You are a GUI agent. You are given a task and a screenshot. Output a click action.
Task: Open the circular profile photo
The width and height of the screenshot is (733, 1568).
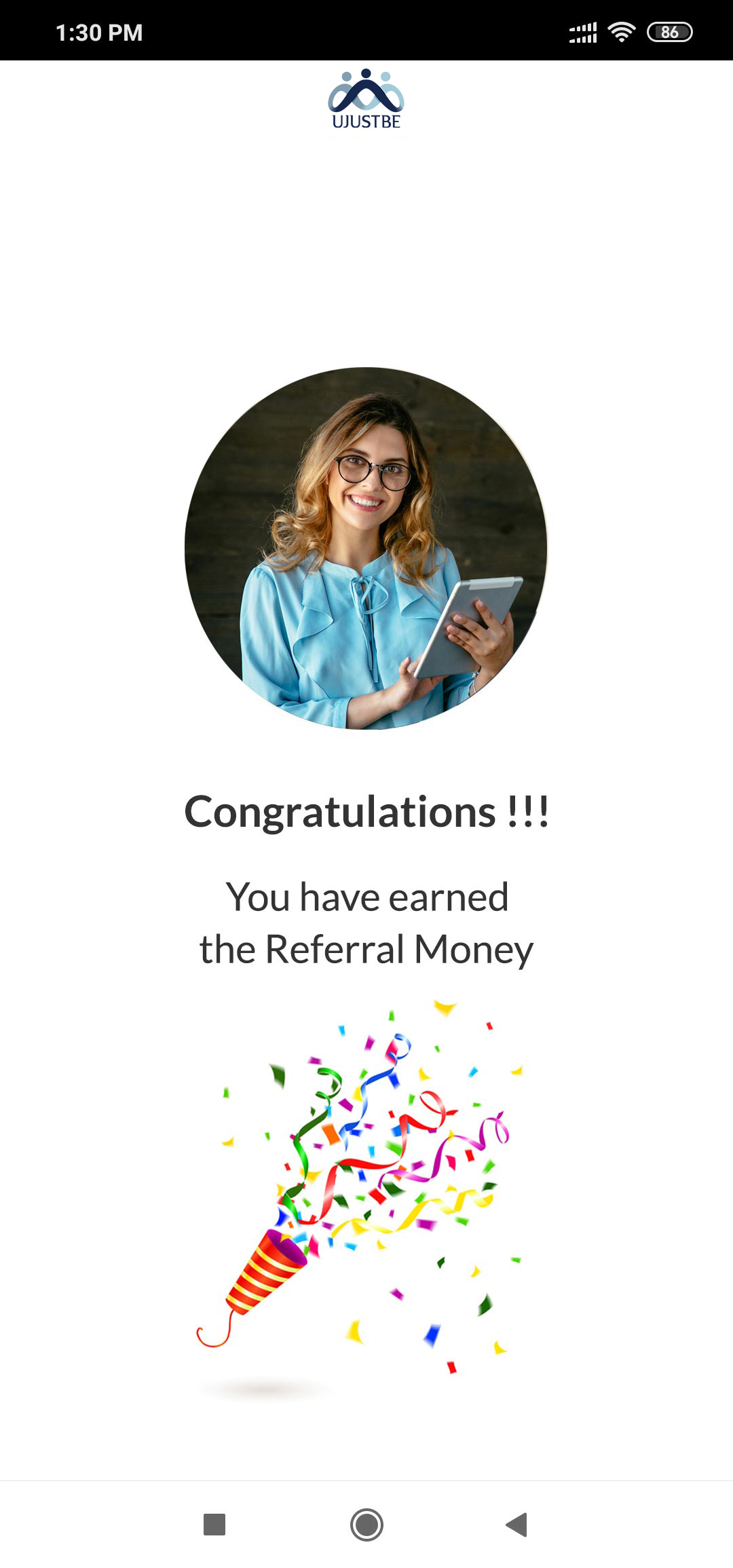366,548
